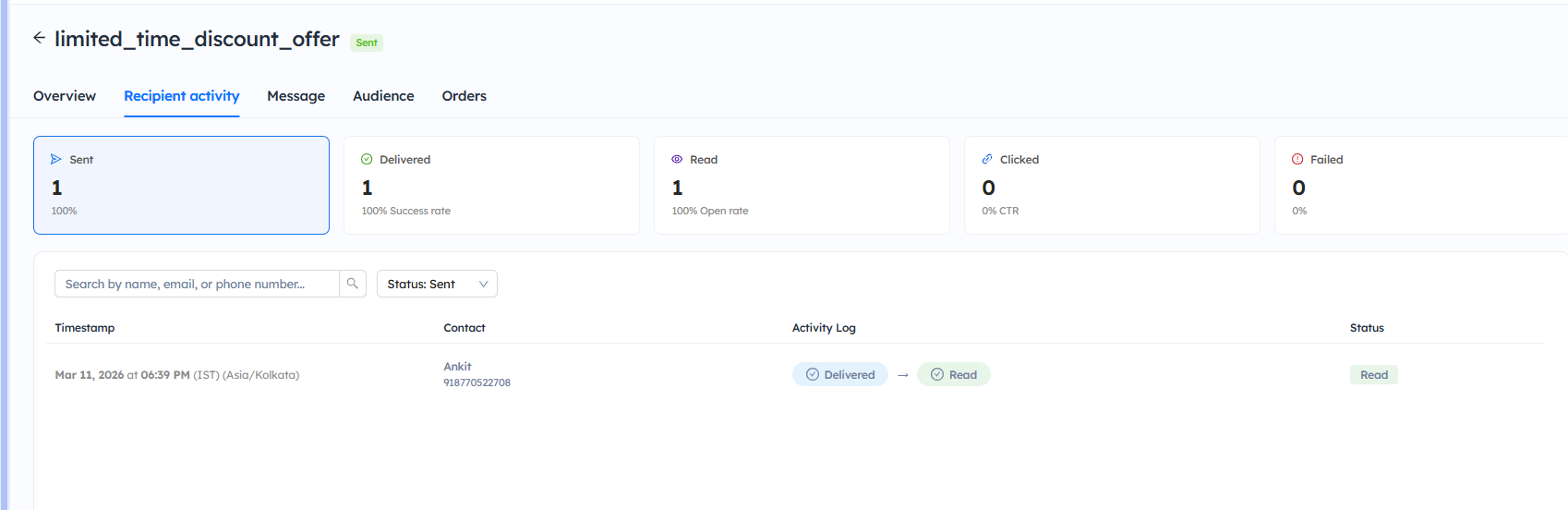Open contact Ankit in the table
Screen dimensions: 1568x510
(x=457, y=367)
